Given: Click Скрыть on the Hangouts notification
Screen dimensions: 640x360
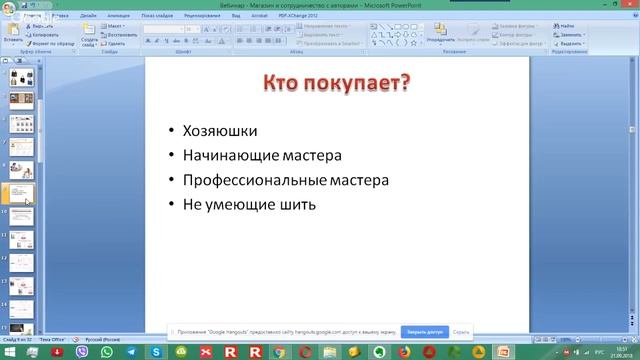Looking at the screenshot, I should pos(461,332).
